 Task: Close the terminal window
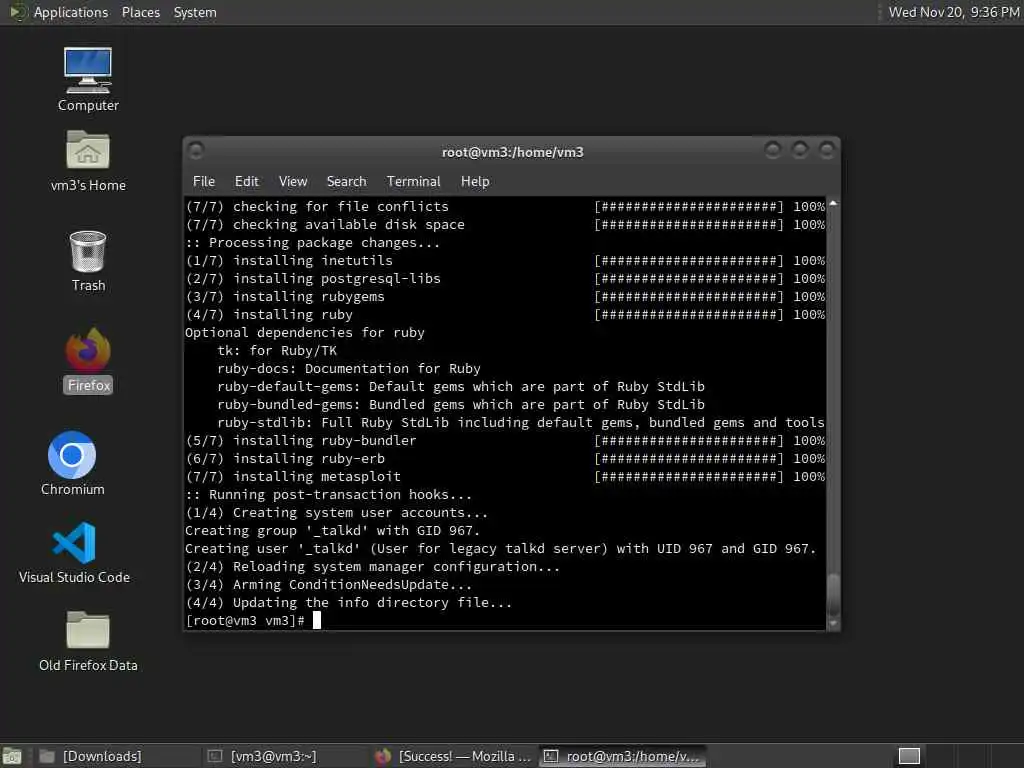point(826,151)
